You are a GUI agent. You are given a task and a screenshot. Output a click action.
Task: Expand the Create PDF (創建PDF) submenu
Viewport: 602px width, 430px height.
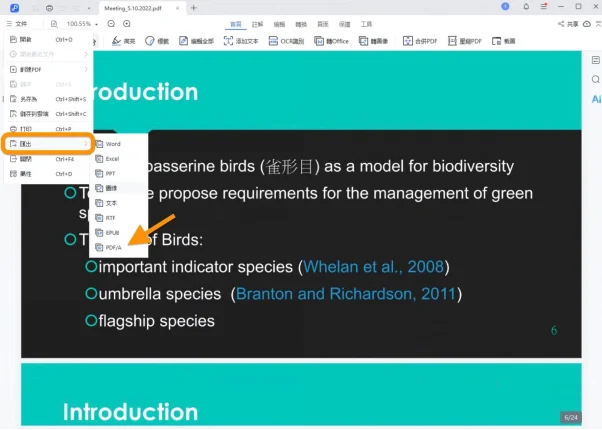pyautogui.click(x=48, y=69)
